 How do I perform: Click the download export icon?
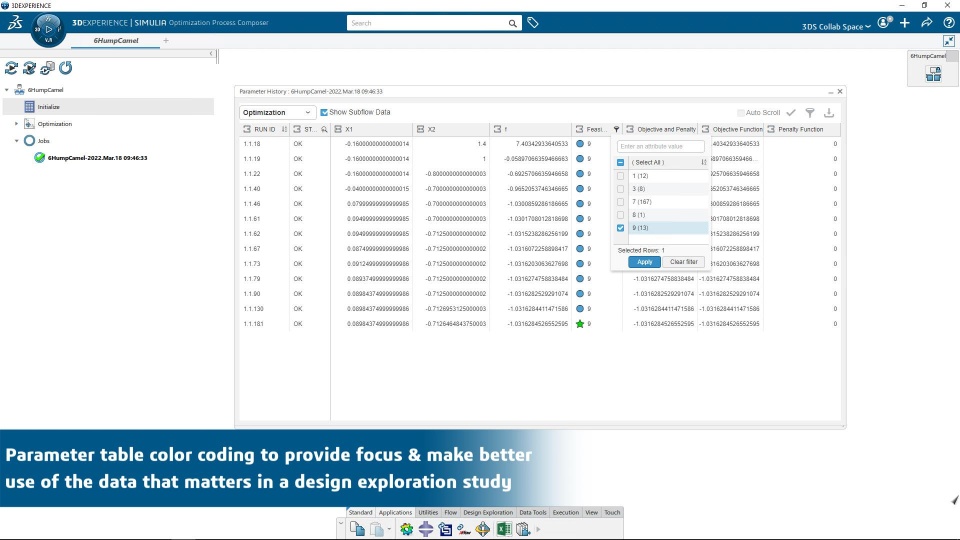tap(829, 113)
